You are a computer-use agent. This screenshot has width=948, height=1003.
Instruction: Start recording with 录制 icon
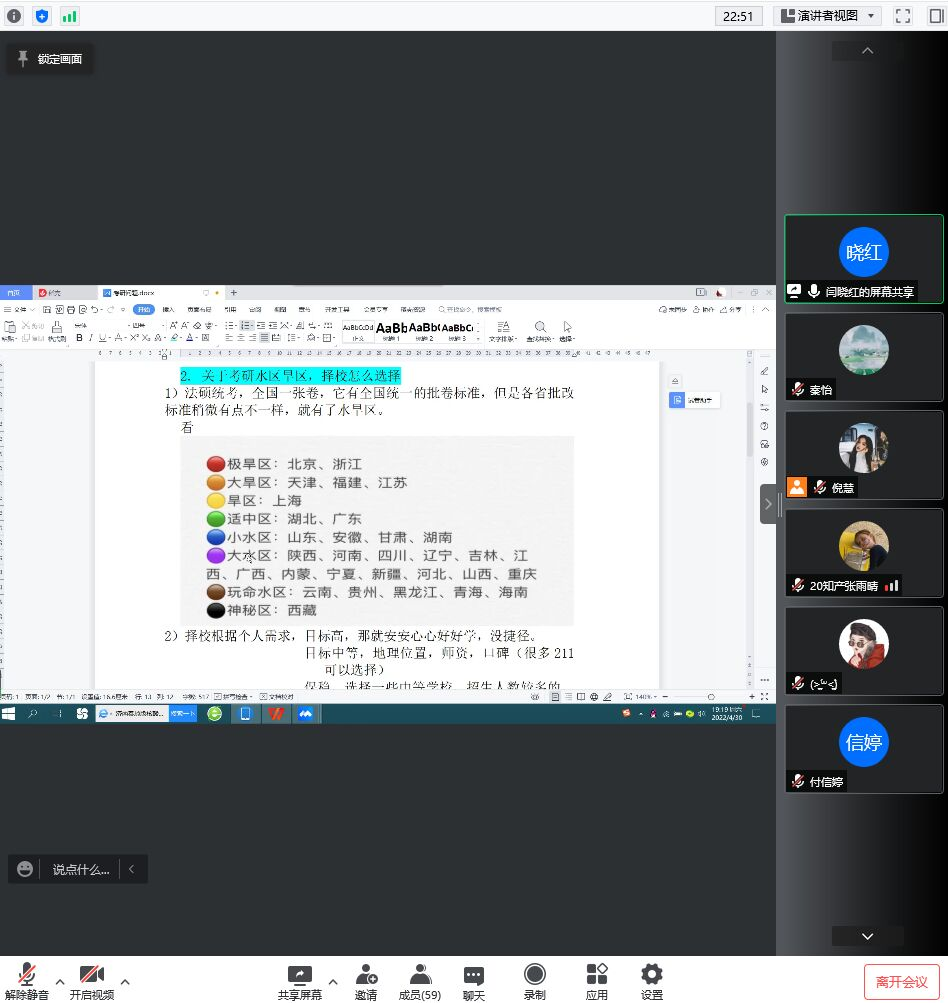click(535, 981)
